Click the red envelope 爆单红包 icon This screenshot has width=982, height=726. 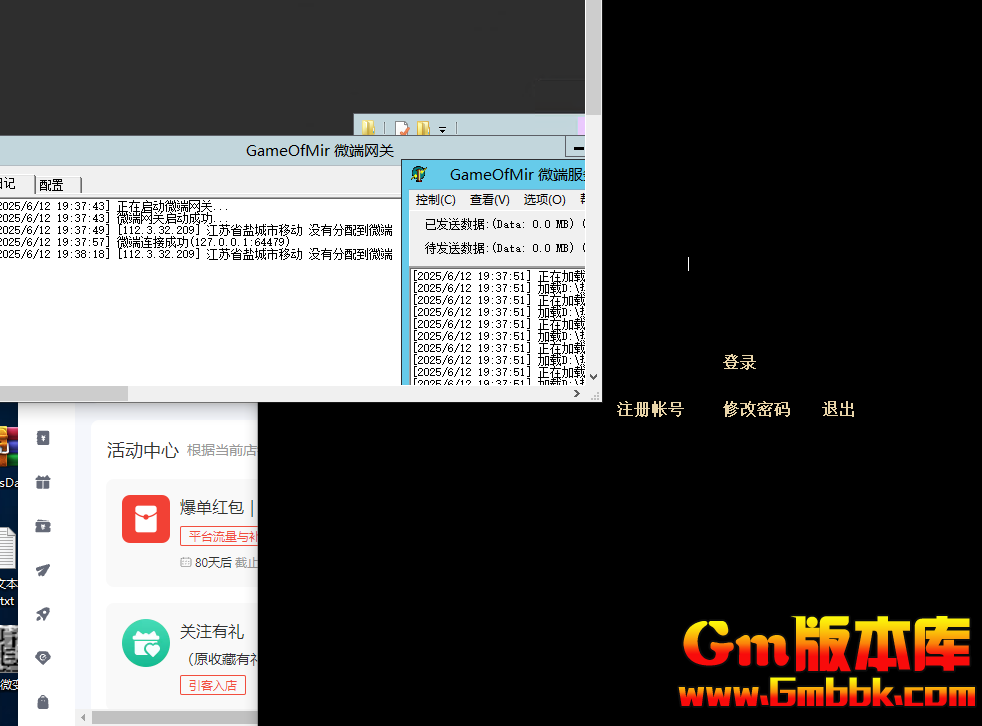(x=146, y=519)
